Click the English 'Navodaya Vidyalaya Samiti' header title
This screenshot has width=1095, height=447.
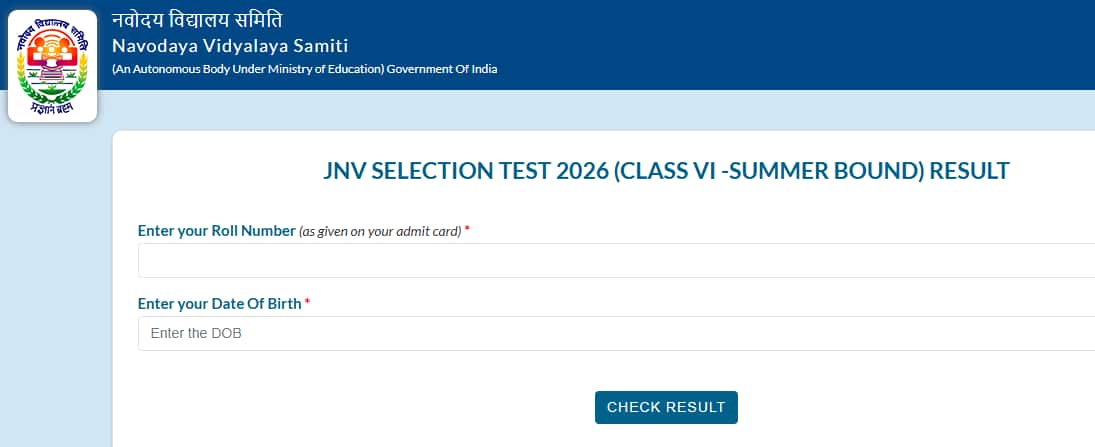point(230,46)
